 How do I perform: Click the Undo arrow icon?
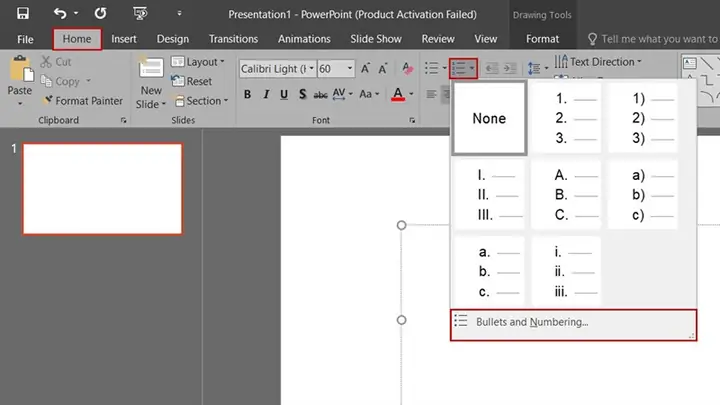(x=60, y=14)
